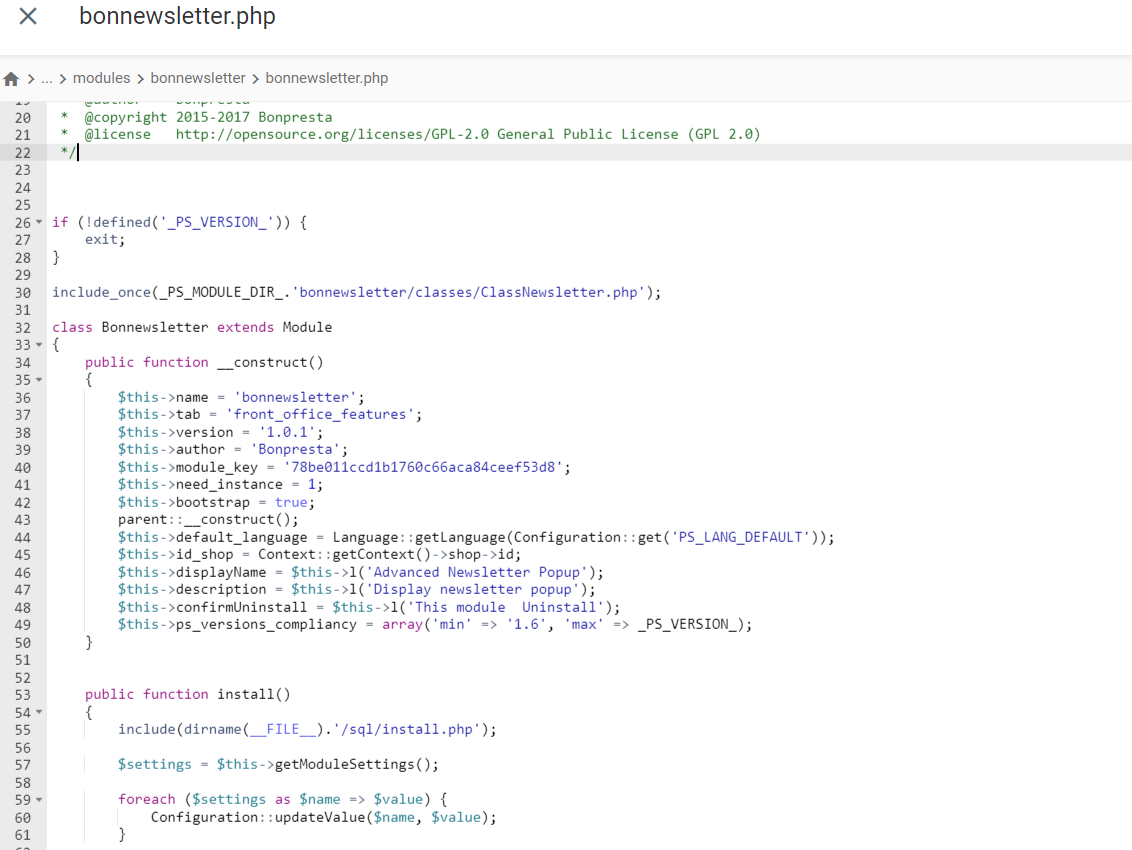Open the collapsed breadcrumb ellipsis
This screenshot has width=1132, height=850.
coord(47,79)
